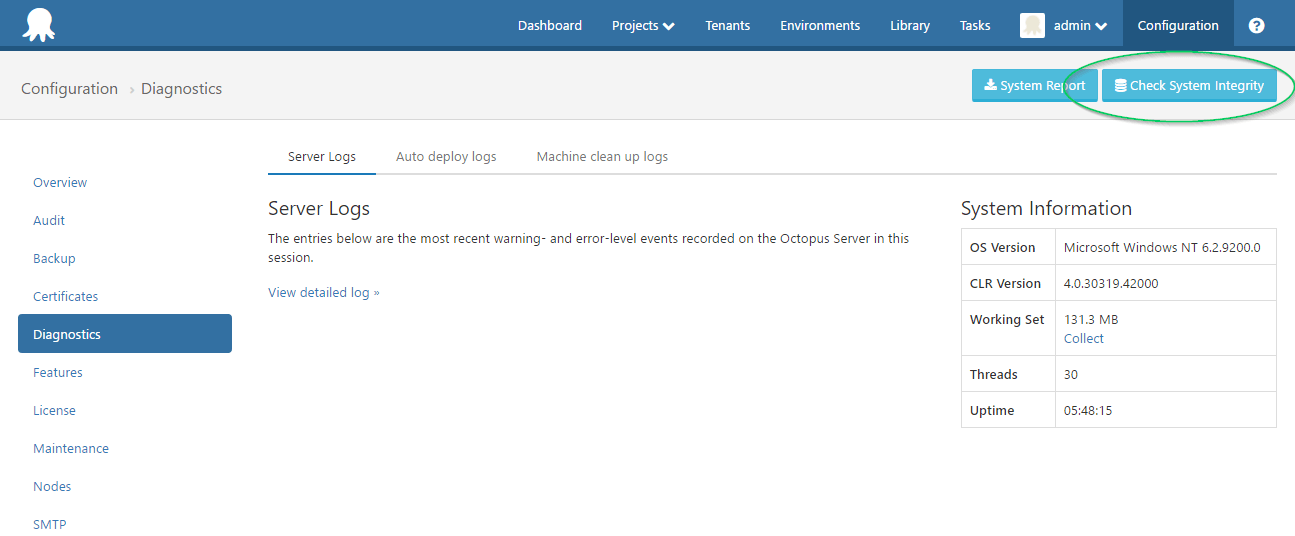Select the Server Logs tab
Image resolution: width=1295 pixels, height=536 pixels.
[x=322, y=157]
